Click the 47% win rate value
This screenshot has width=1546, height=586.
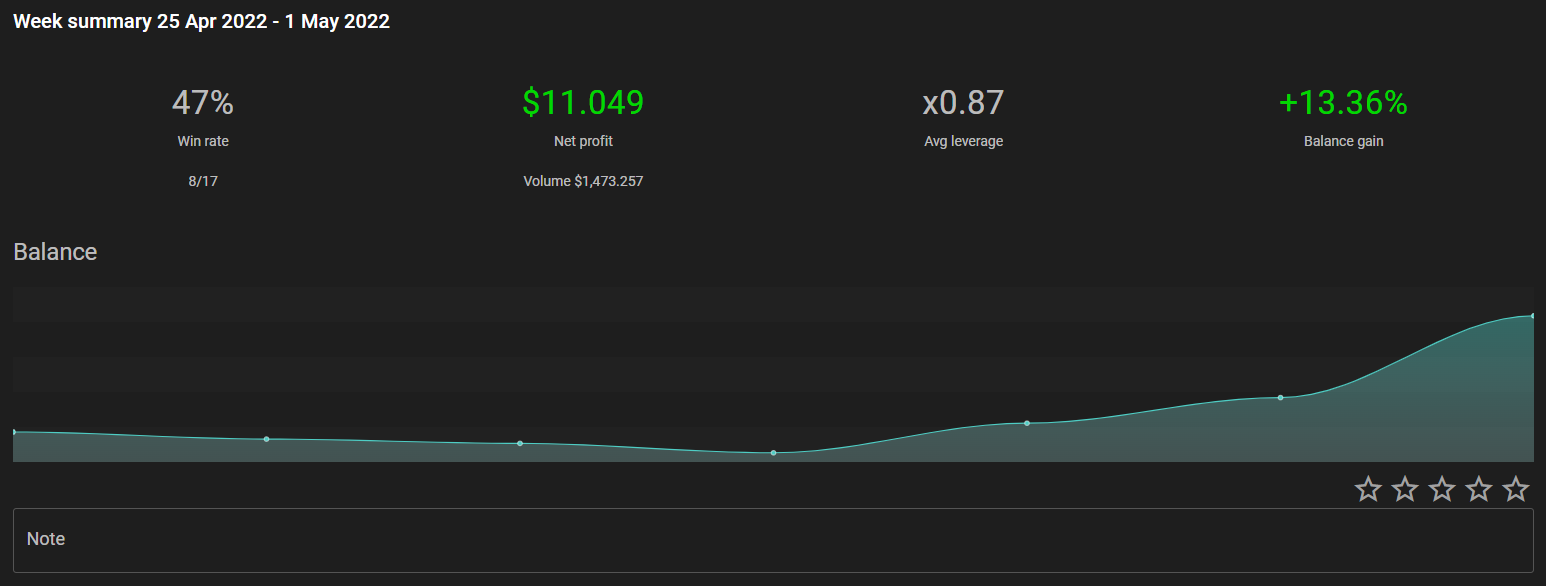tap(203, 102)
